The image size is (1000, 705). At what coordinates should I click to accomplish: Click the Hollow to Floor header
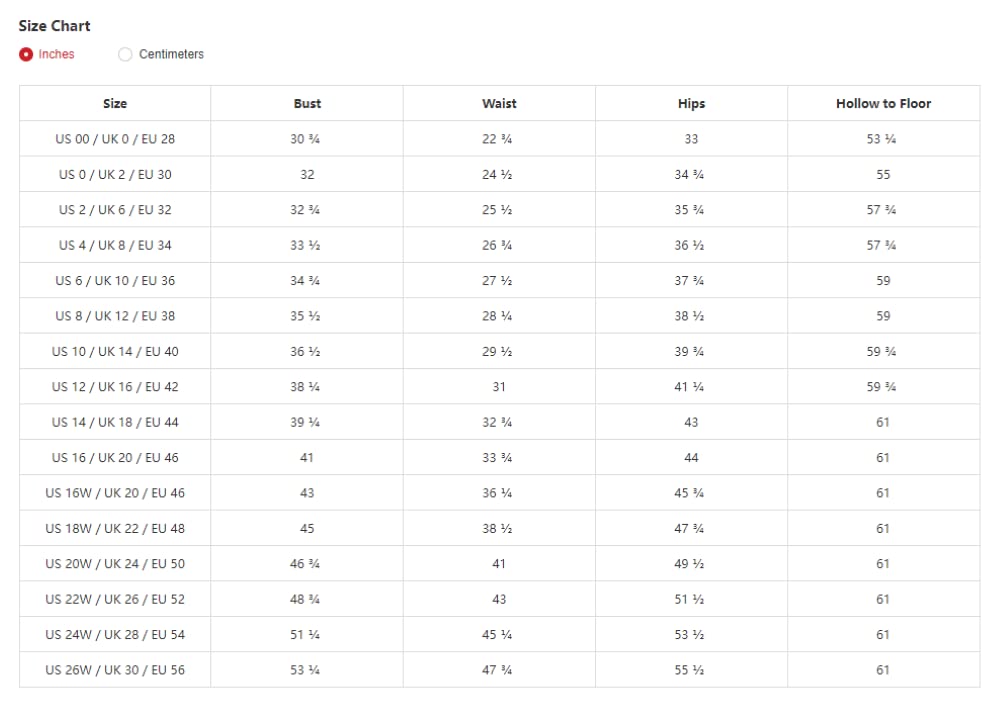coord(883,103)
